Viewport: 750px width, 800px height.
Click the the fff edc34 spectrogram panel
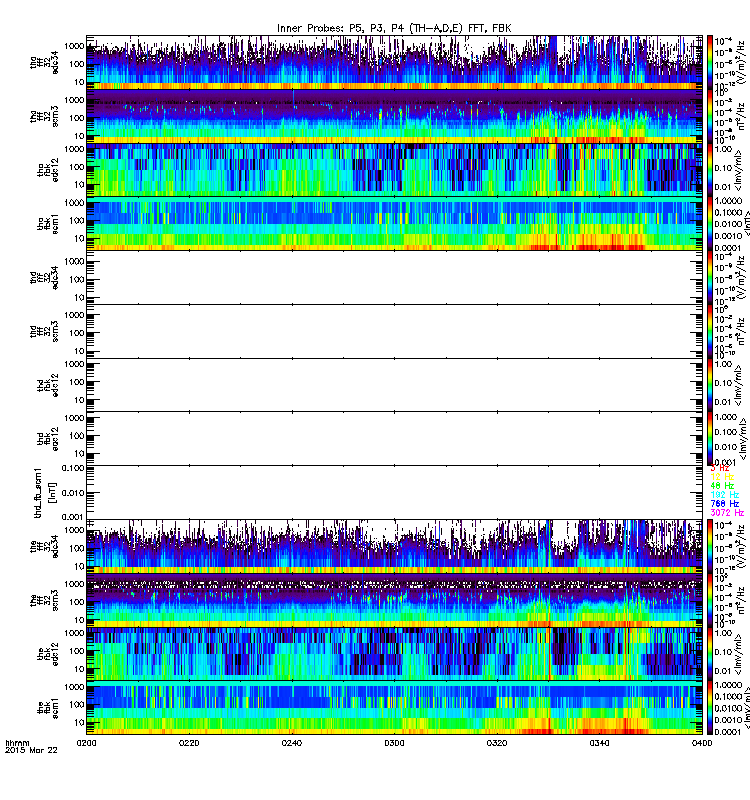click(394, 547)
